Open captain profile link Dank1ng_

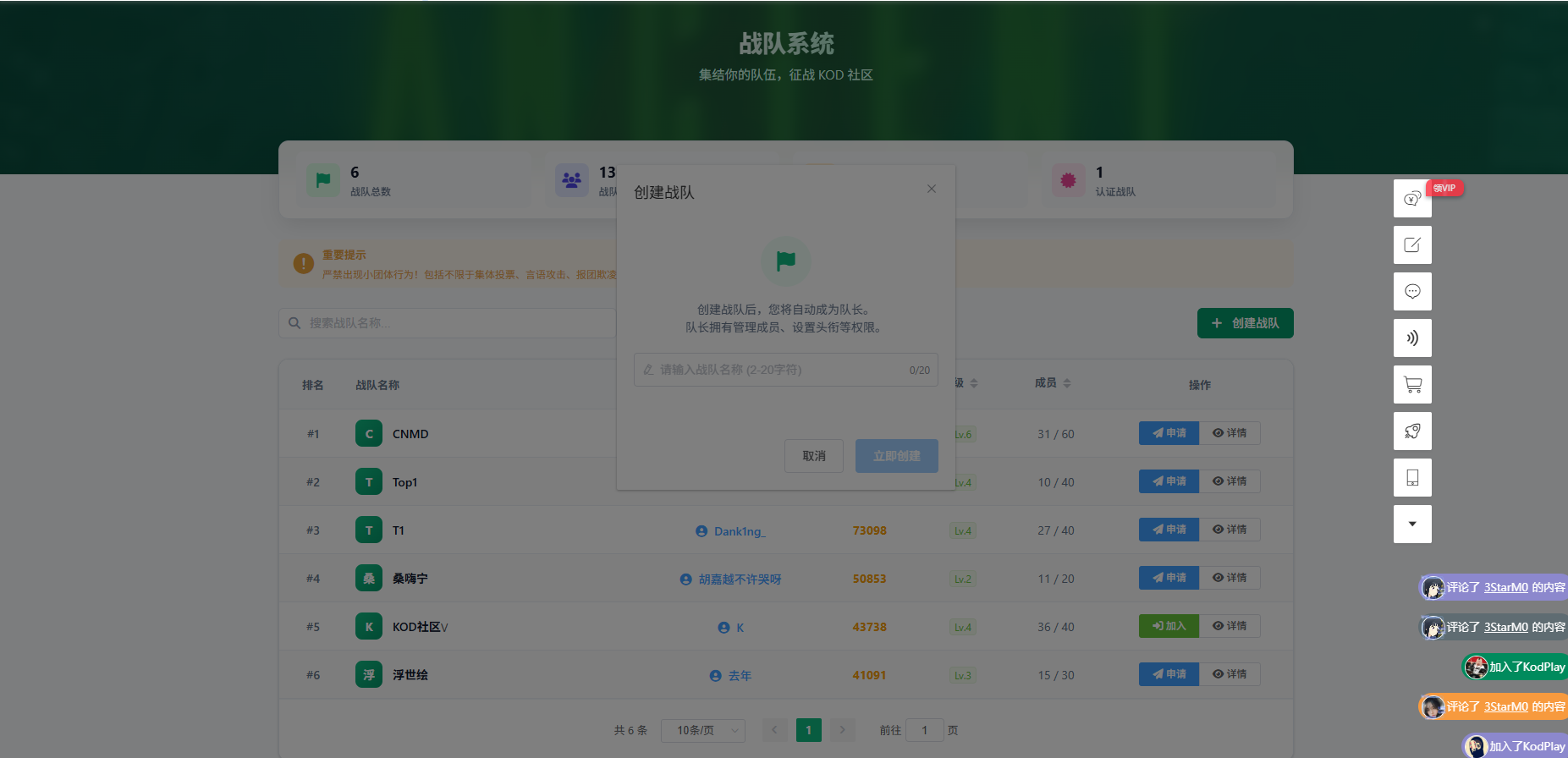tap(738, 531)
